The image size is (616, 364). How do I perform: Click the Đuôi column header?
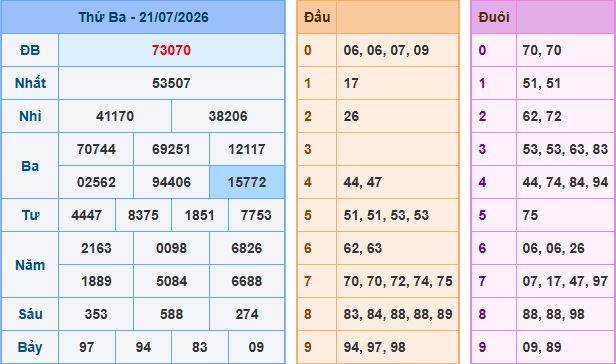494,17
